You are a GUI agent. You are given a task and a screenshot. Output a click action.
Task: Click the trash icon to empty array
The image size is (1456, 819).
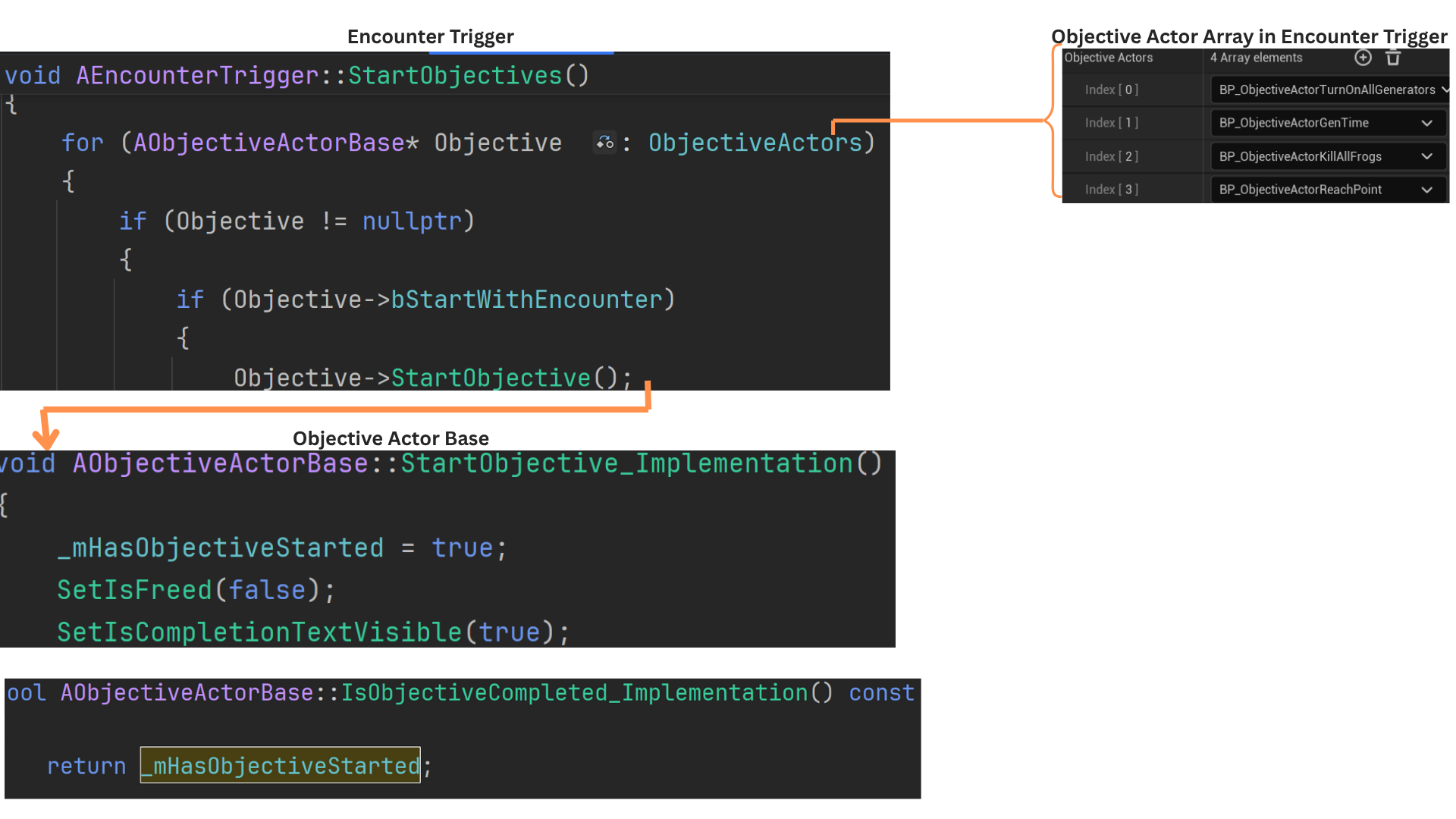pos(1393,58)
